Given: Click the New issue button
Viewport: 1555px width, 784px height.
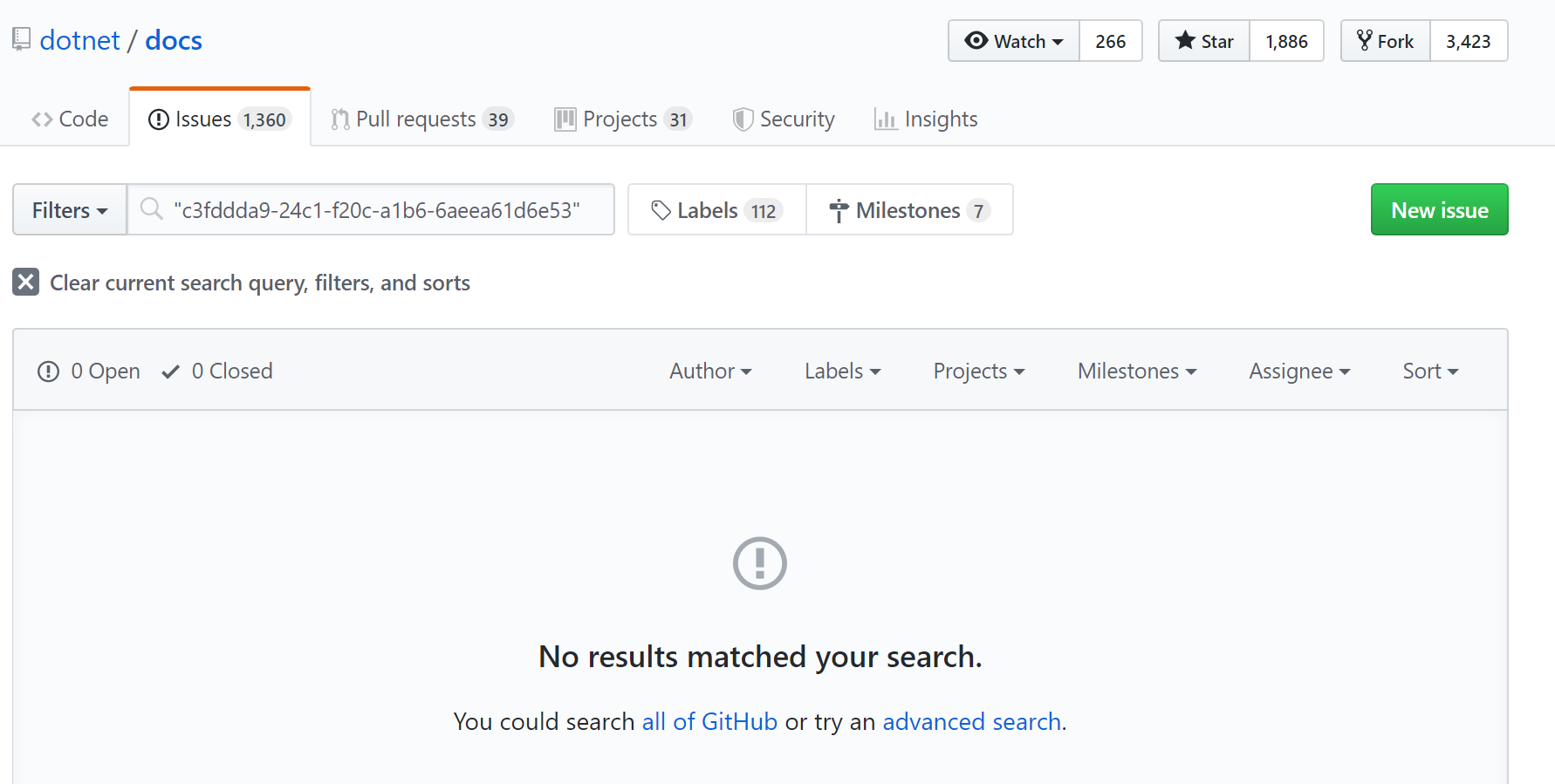Looking at the screenshot, I should [x=1440, y=209].
